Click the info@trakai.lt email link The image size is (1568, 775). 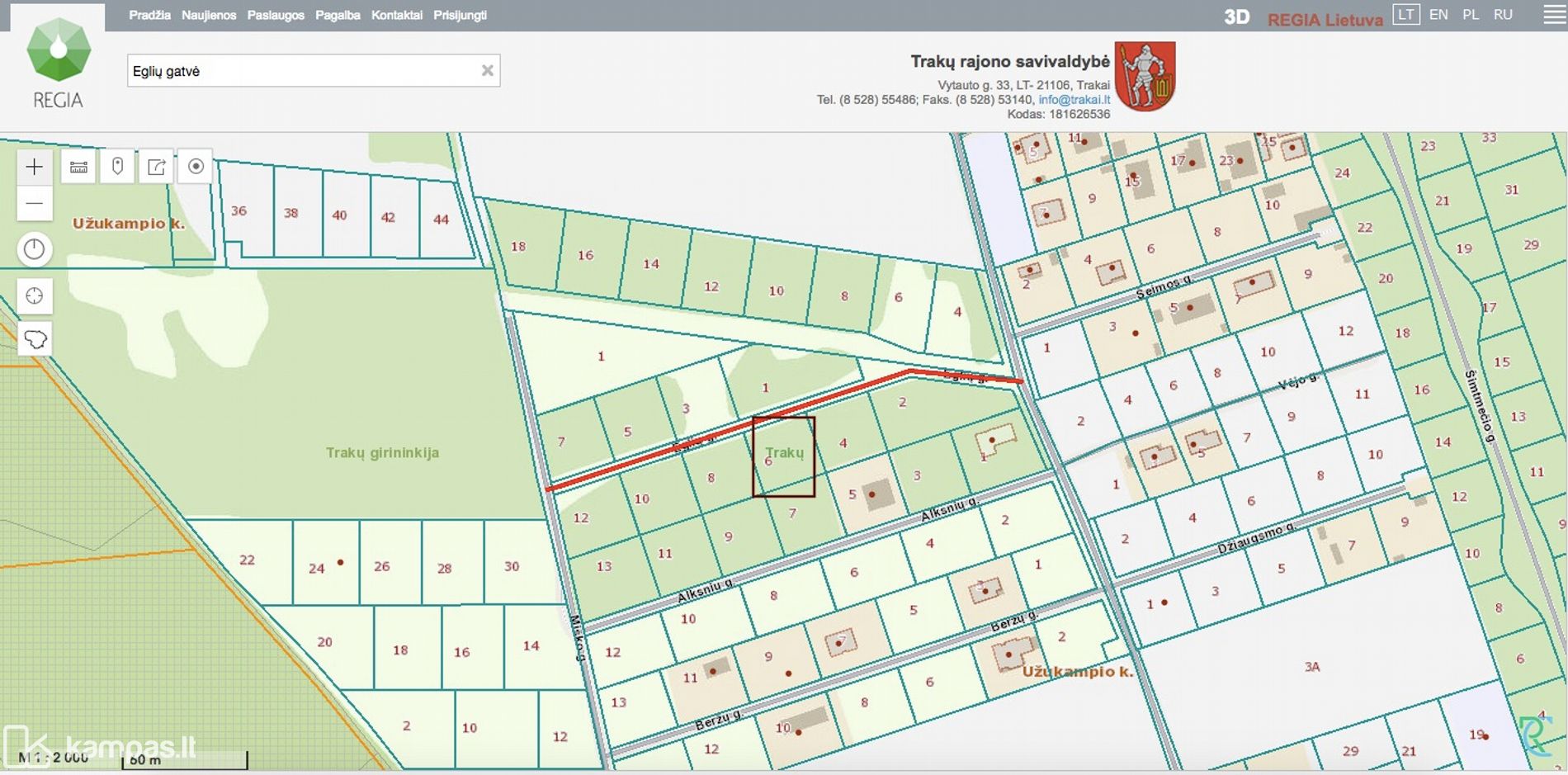coord(1074,100)
